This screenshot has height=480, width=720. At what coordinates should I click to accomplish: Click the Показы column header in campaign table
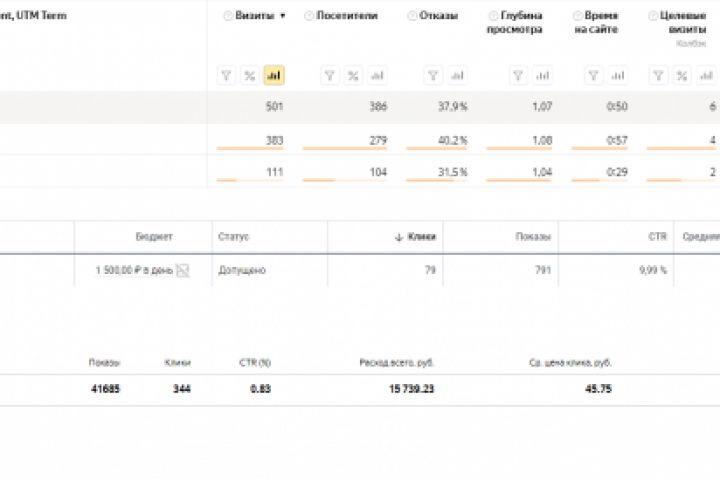(533, 237)
